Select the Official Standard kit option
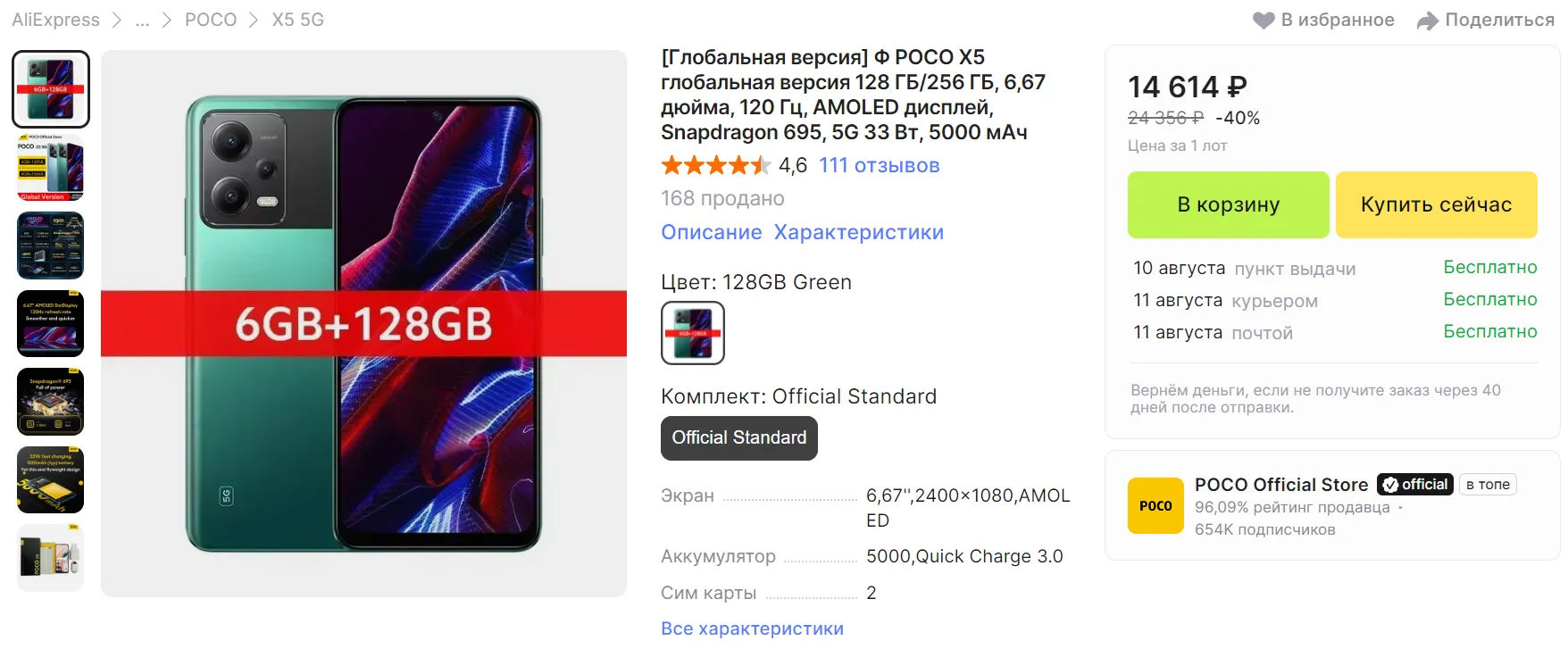The width and height of the screenshot is (1568, 649). [738, 438]
